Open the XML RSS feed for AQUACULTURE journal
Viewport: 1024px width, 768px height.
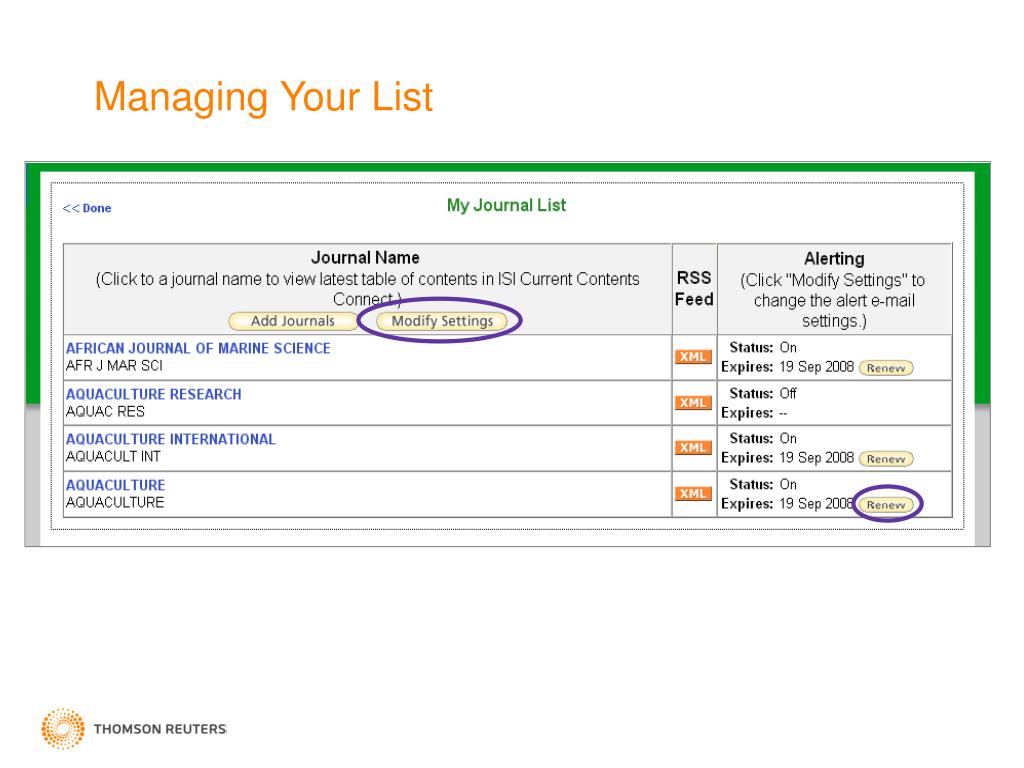point(693,494)
